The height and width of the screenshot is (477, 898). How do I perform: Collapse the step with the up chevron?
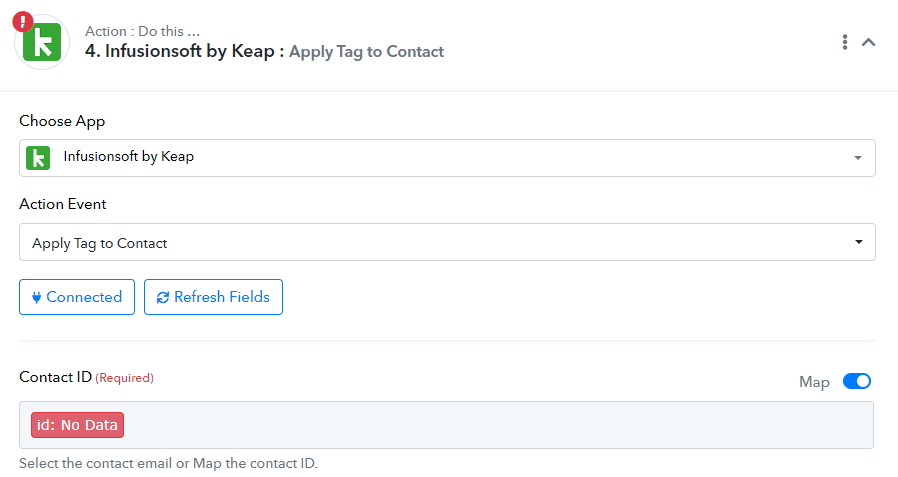pos(869,42)
